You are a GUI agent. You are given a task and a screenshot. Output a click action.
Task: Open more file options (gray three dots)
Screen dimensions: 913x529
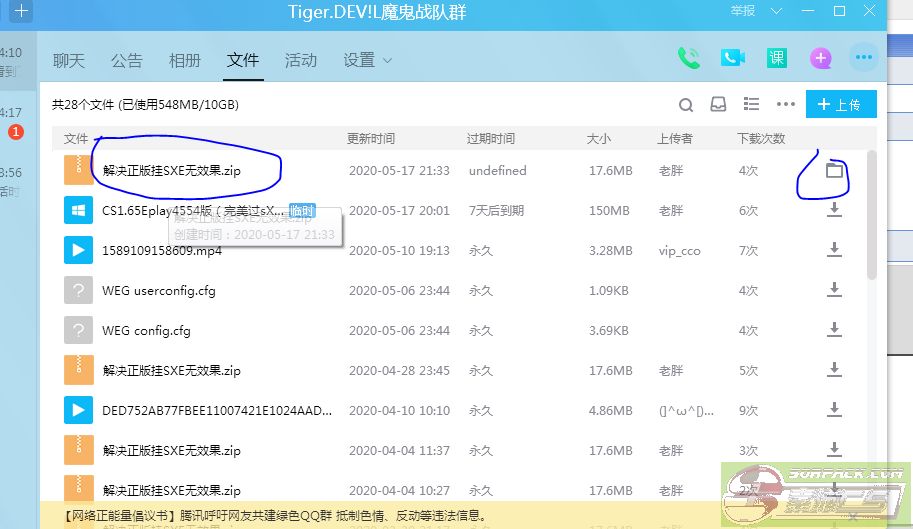(785, 105)
